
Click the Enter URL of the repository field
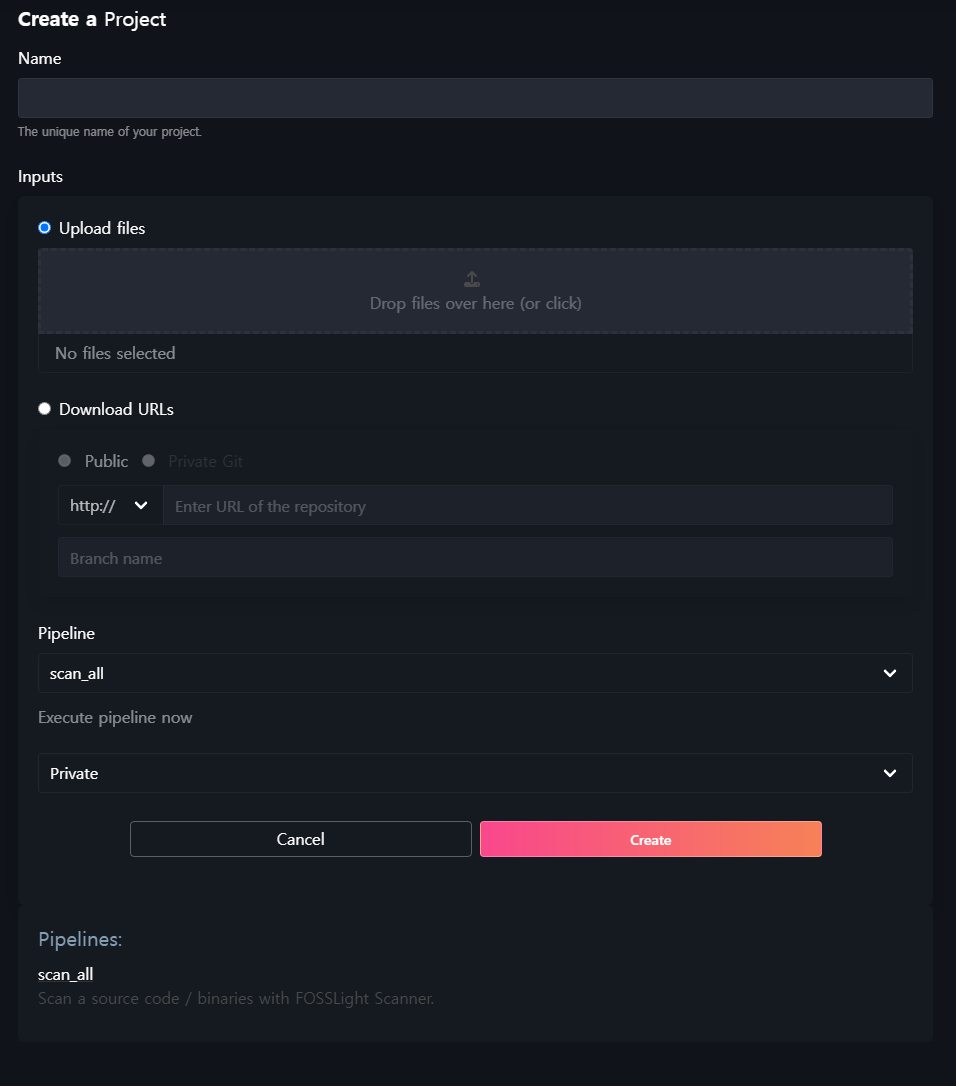click(x=527, y=506)
